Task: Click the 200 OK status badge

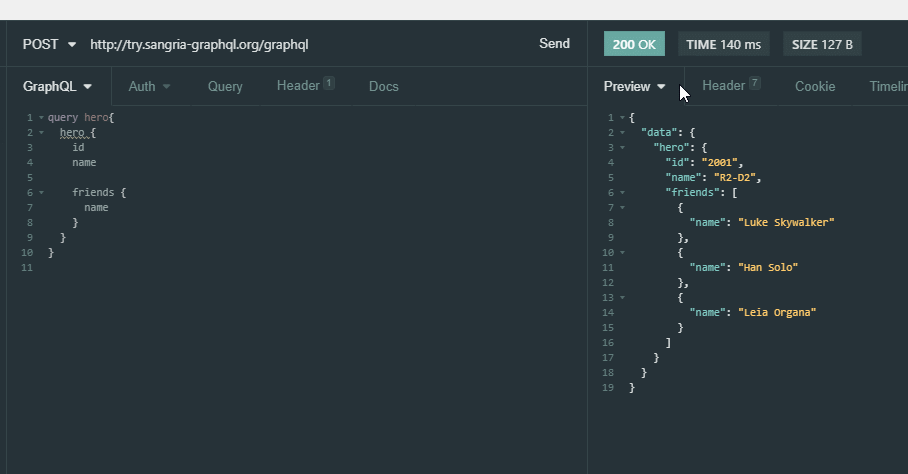Action: 634,44
